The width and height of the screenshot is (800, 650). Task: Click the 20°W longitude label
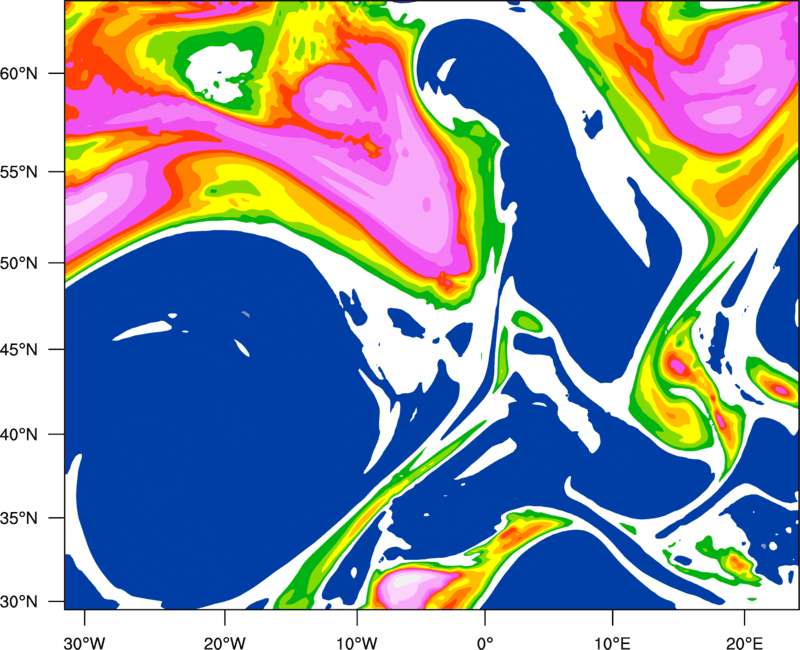(x=224, y=643)
